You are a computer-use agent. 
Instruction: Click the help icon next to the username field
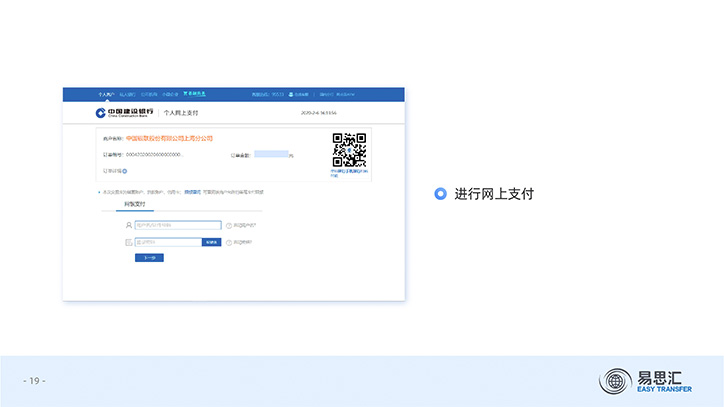pyautogui.click(x=228, y=226)
